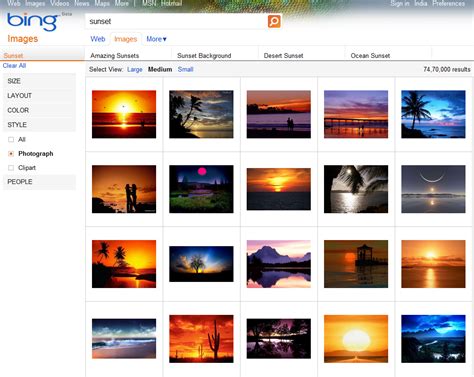Go to Hotmail link
This screenshot has width=474, height=377.
171,3
